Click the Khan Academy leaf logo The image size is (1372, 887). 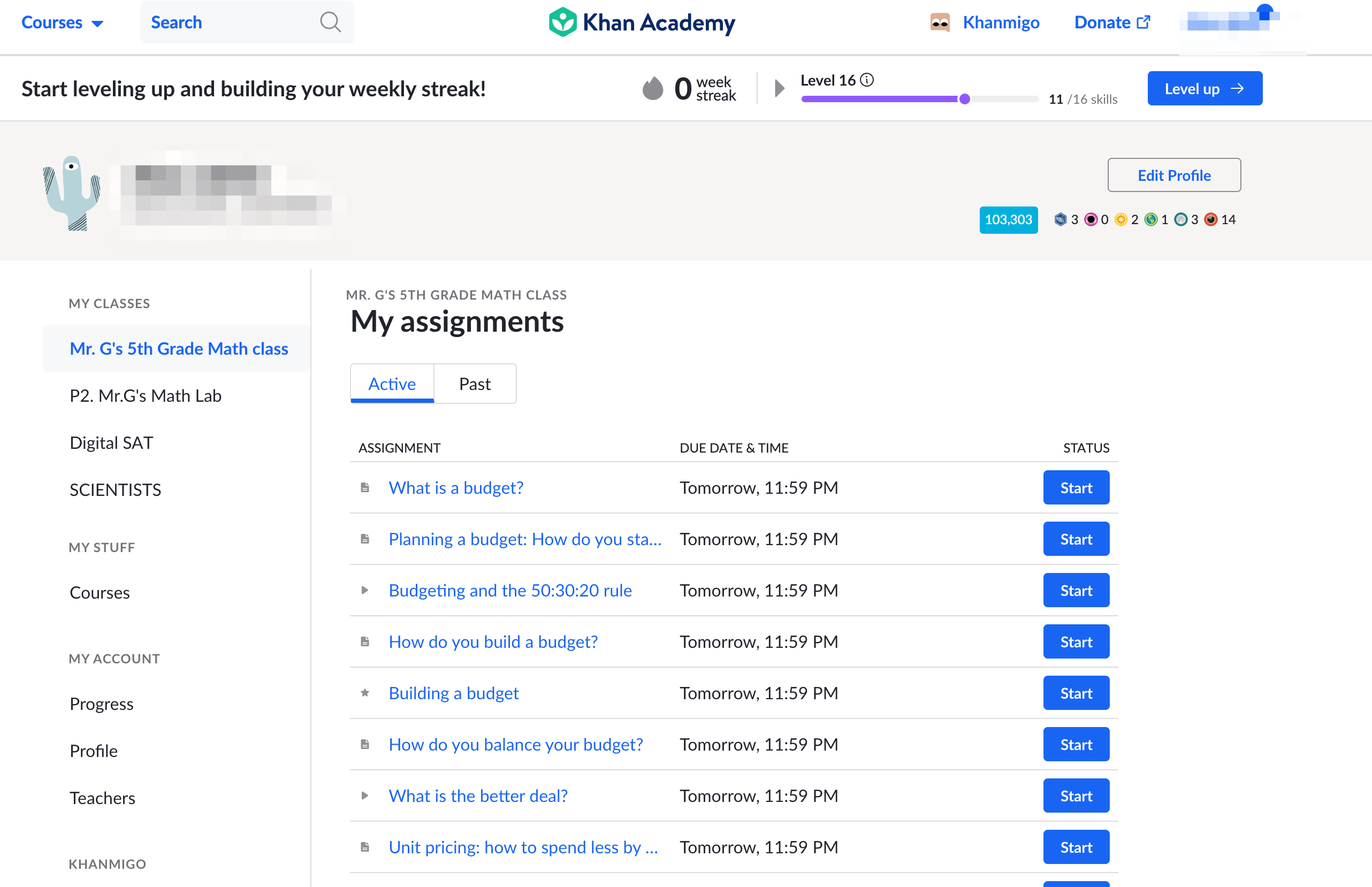point(562,22)
